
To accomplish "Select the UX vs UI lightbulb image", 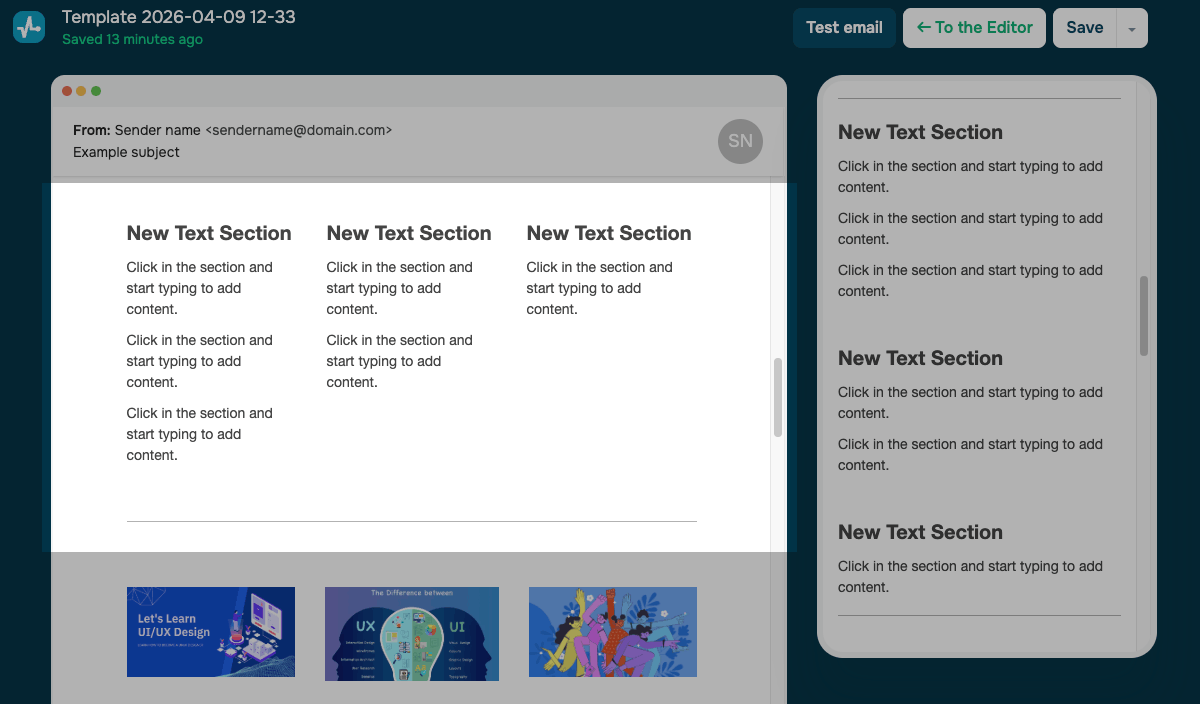I will pos(412,633).
